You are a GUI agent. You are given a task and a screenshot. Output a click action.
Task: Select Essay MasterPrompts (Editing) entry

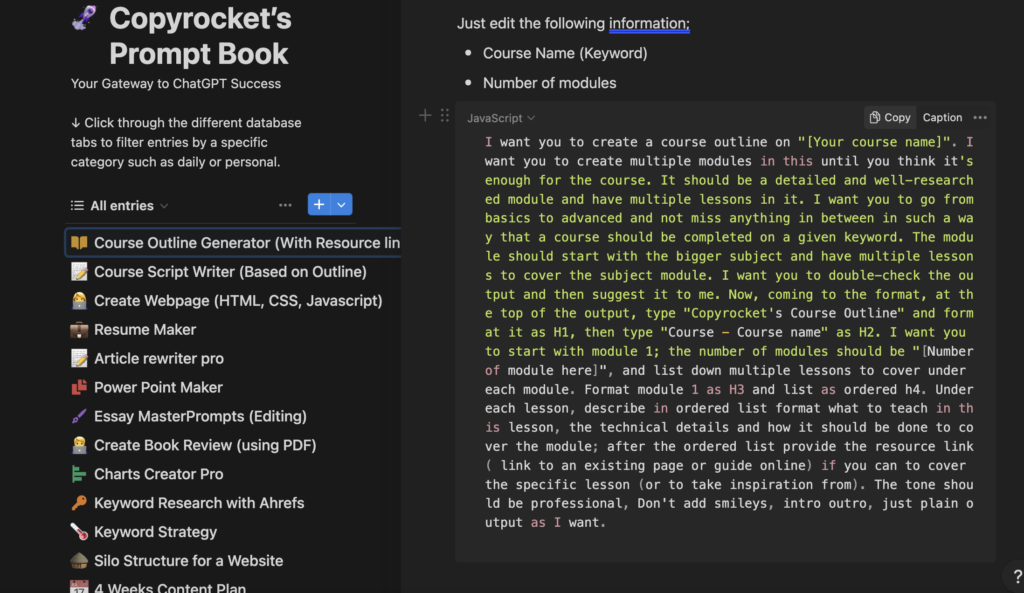(200, 416)
